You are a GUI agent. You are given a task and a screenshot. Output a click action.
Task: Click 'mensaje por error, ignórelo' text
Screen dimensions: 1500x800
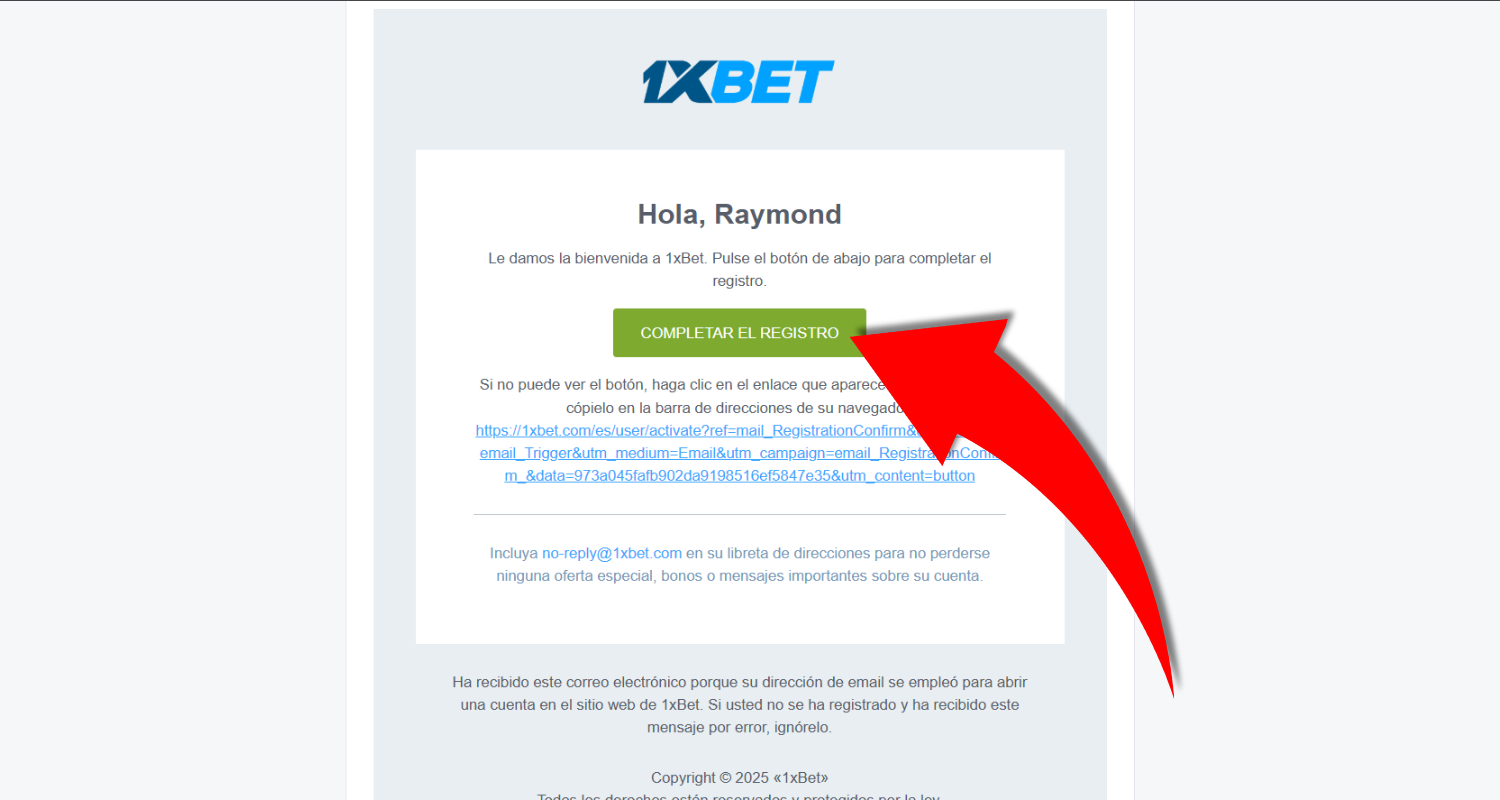pyautogui.click(x=739, y=728)
